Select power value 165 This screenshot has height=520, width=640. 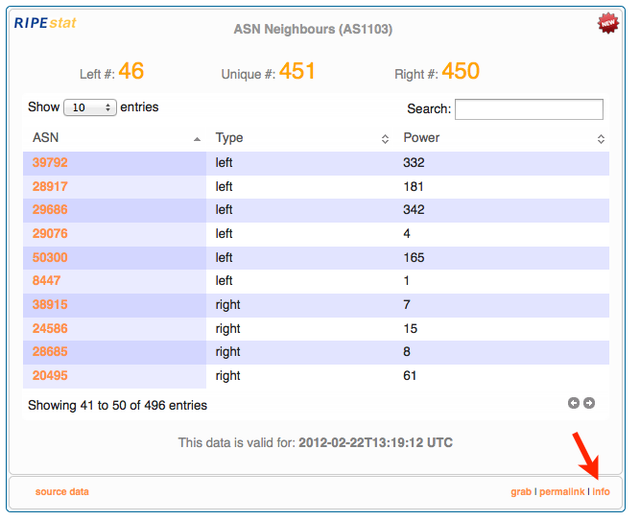point(414,258)
